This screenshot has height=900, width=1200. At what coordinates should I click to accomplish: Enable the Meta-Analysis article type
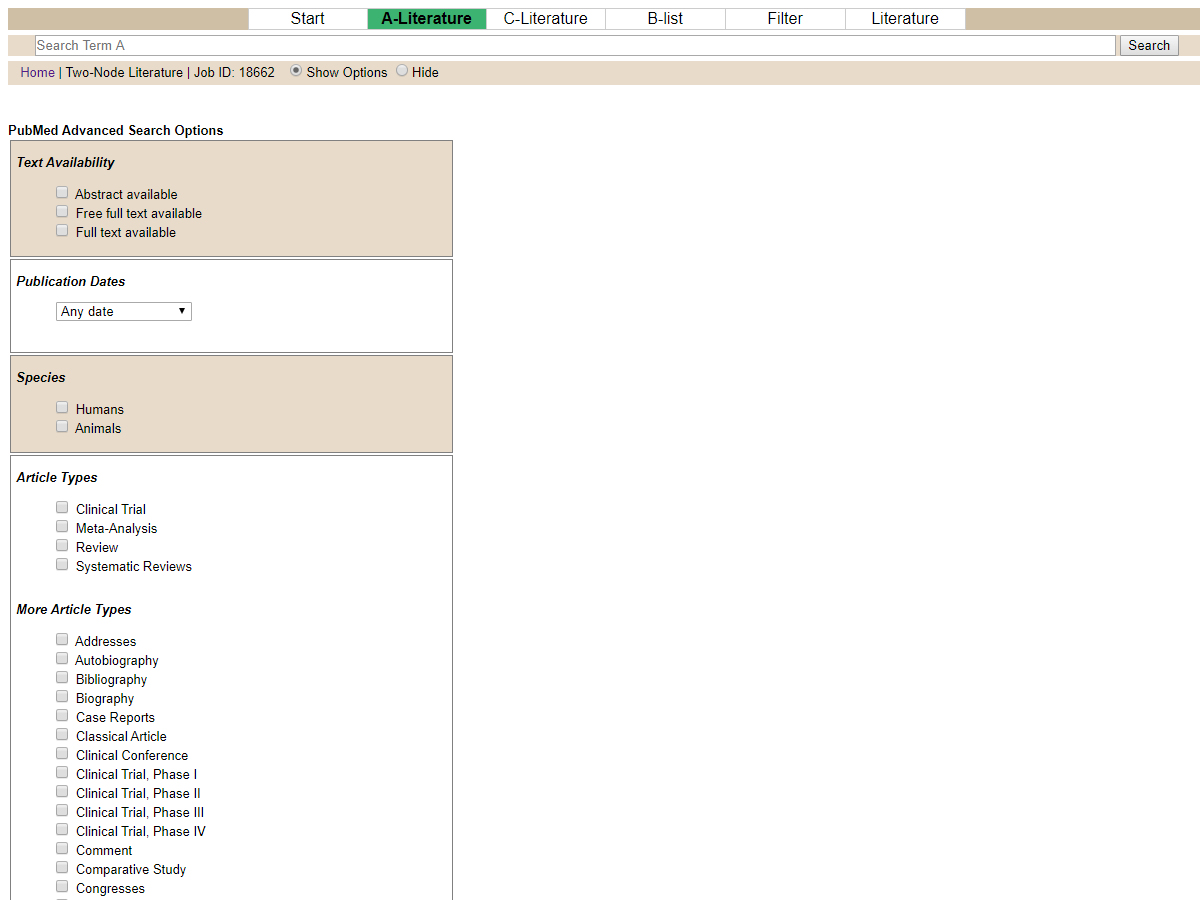pyautogui.click(x=62, y=527)
